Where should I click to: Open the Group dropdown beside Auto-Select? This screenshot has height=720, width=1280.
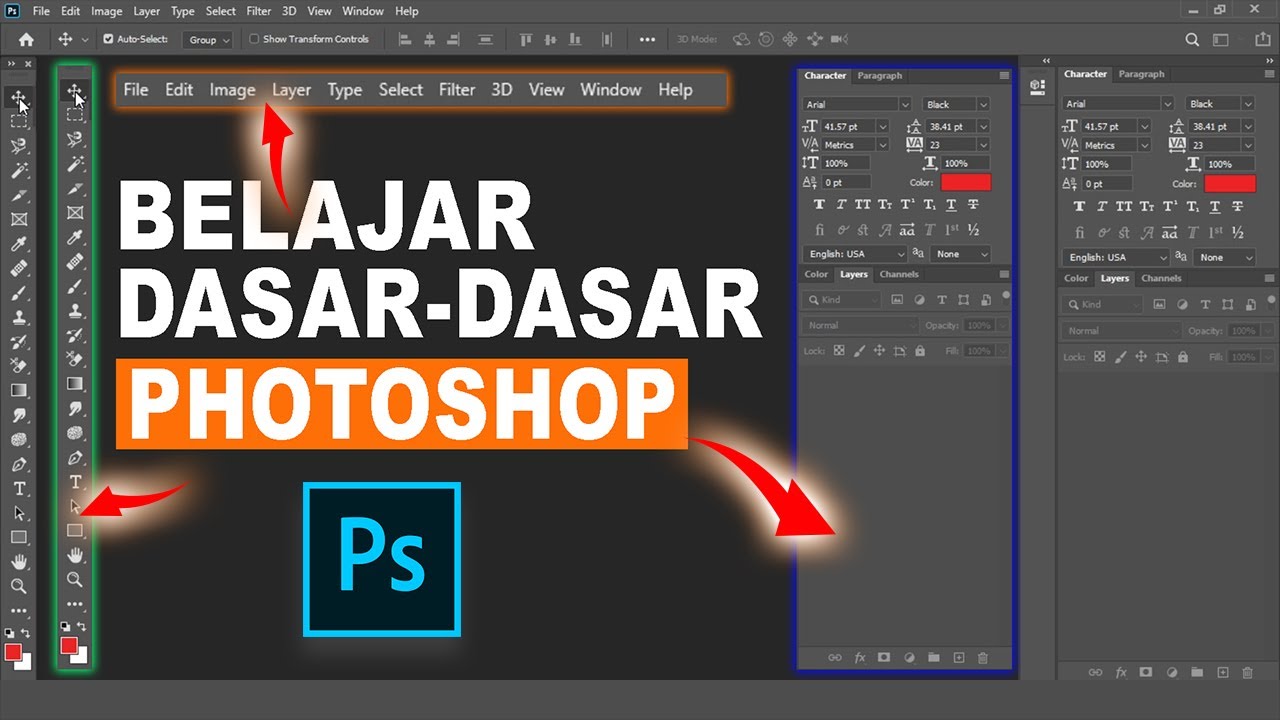click(208, 39)
